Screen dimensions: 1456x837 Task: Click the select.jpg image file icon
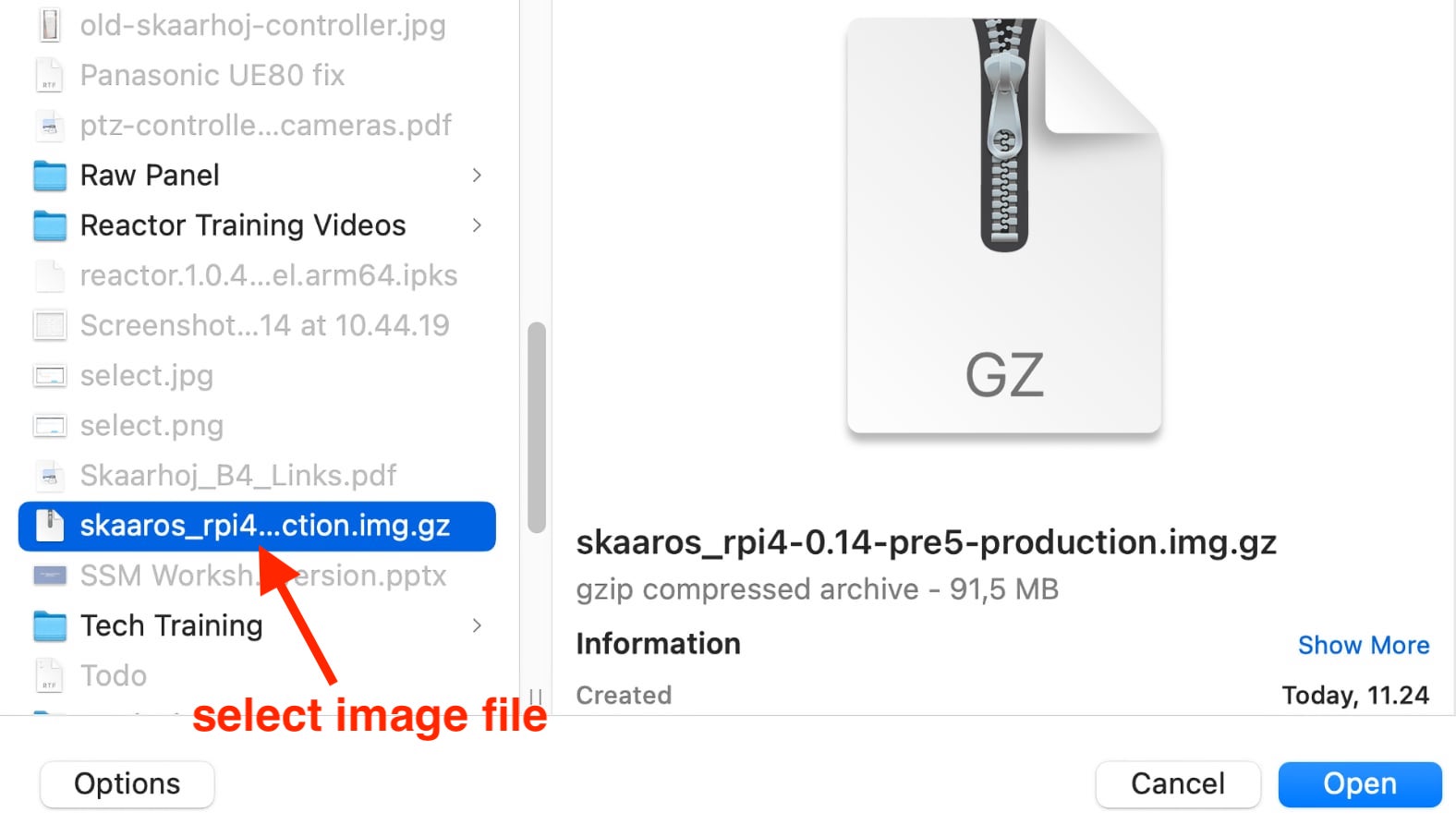[x=50, y=376]
